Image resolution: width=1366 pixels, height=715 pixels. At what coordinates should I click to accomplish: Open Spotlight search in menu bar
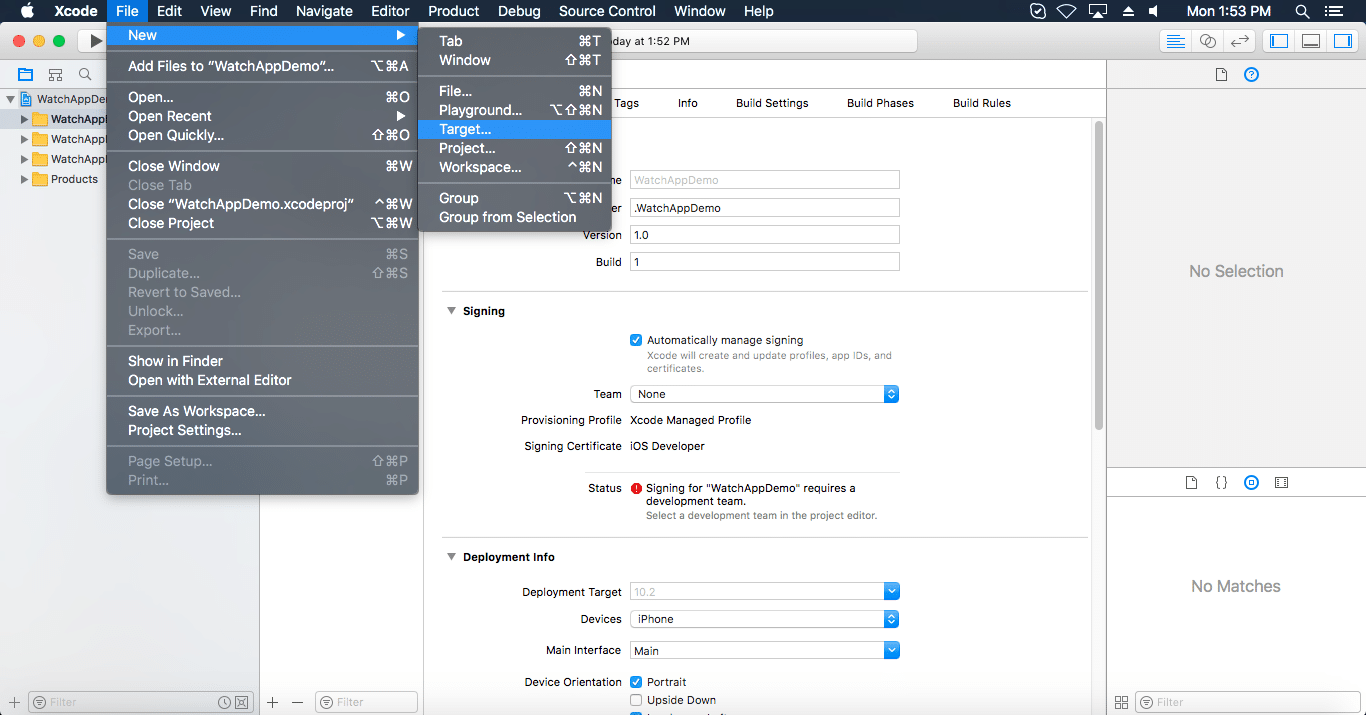pyautogui.click(x=1302, y=11)
